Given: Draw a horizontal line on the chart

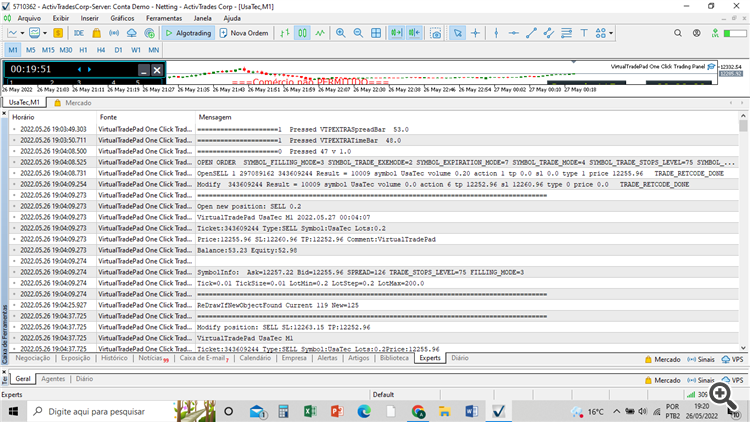Looking at the screenshot, I should (513, 33).
